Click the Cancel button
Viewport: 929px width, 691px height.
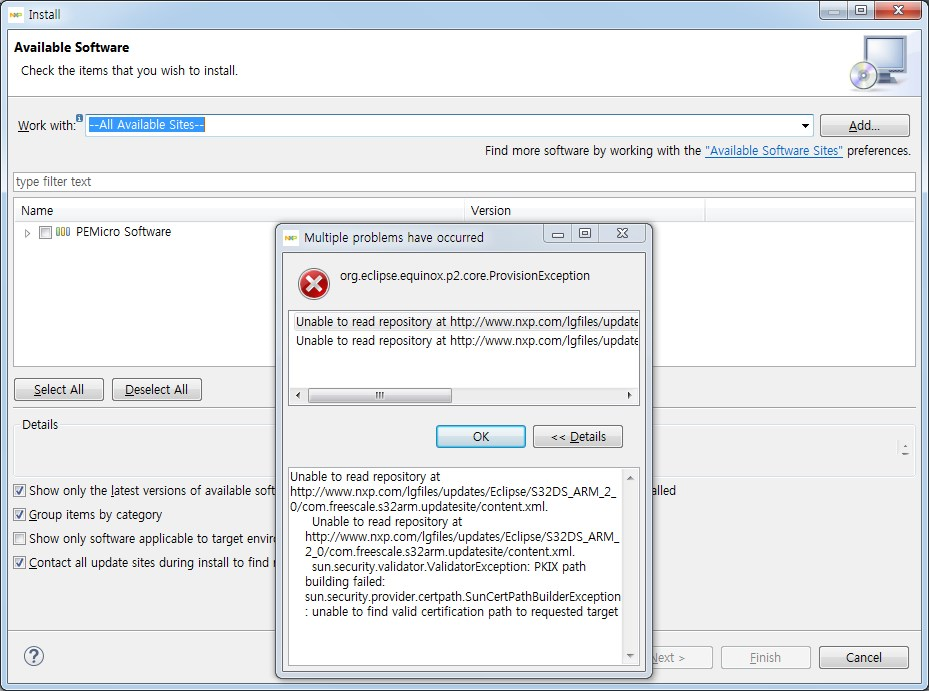point(863,657)
